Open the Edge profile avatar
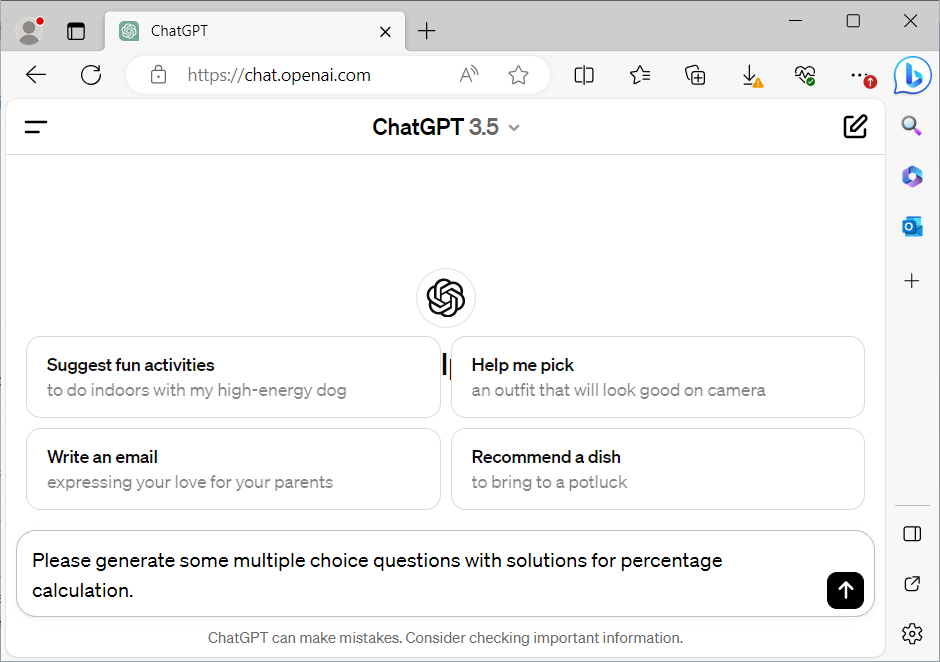 point(29,31)
